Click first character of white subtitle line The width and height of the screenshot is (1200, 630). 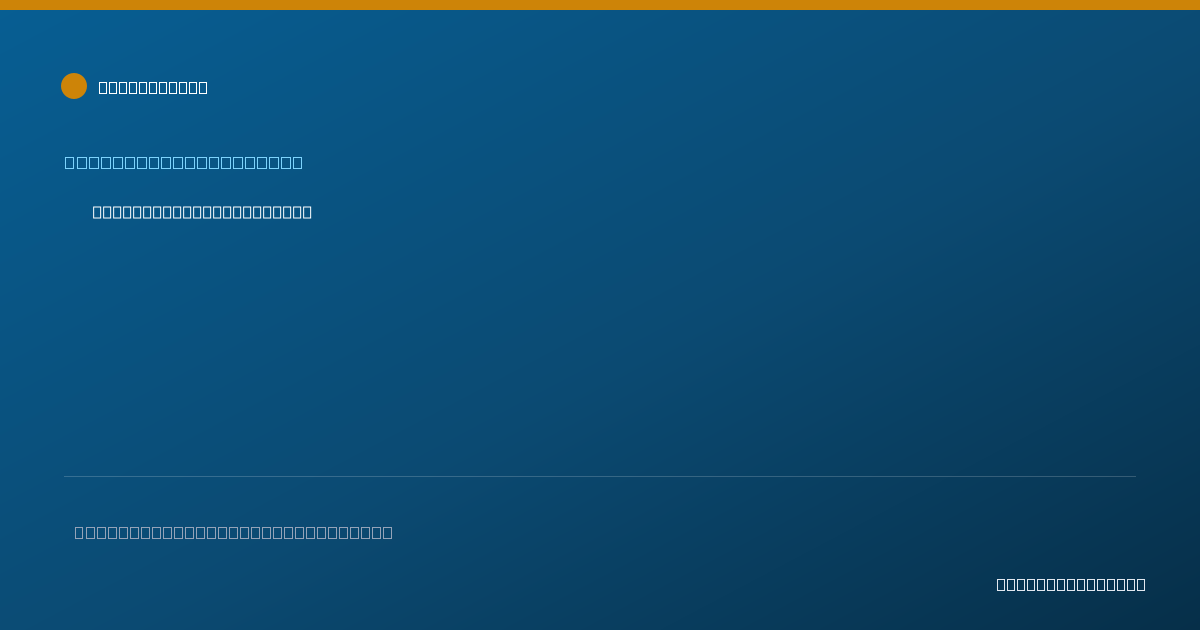97,212
